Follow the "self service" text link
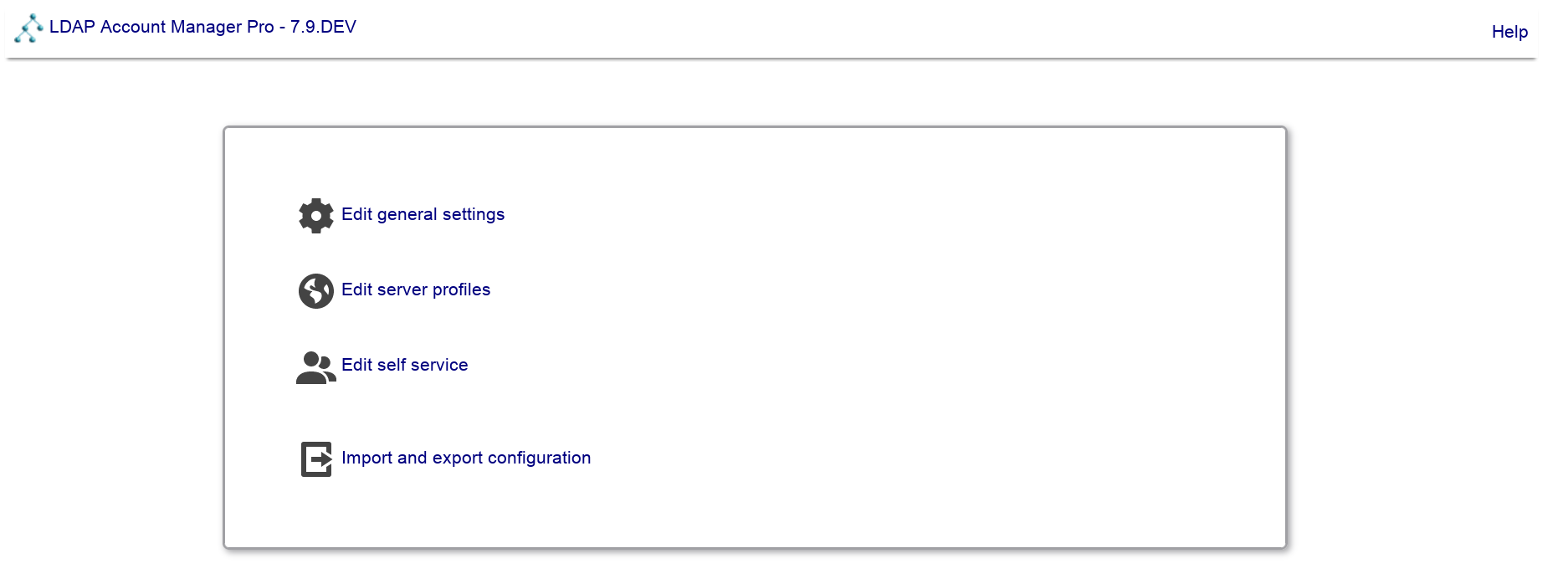Viewport: 1568px width, 584px height. point(422,366)
